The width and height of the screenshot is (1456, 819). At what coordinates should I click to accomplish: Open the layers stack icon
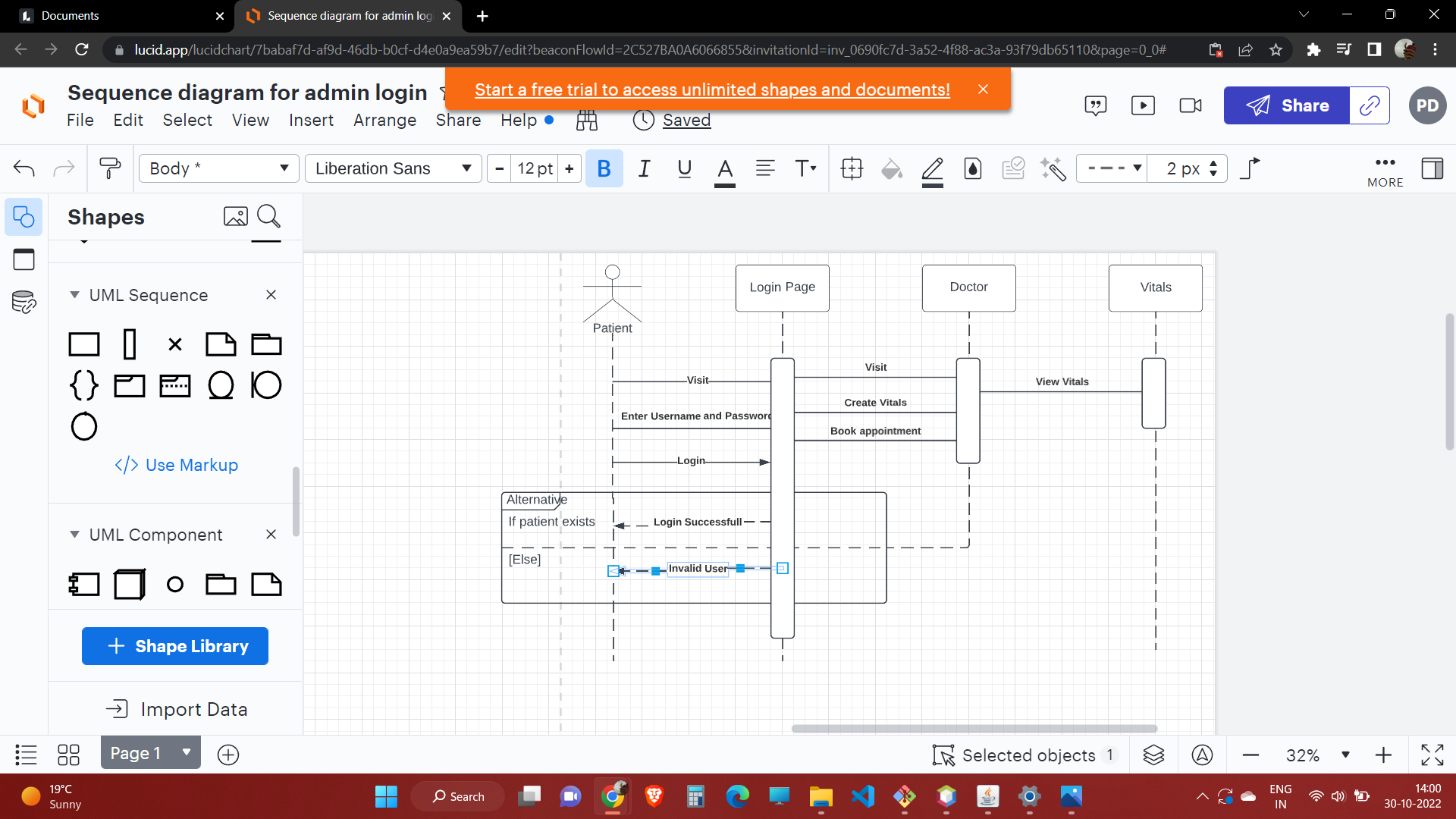tap(1153, 755)
